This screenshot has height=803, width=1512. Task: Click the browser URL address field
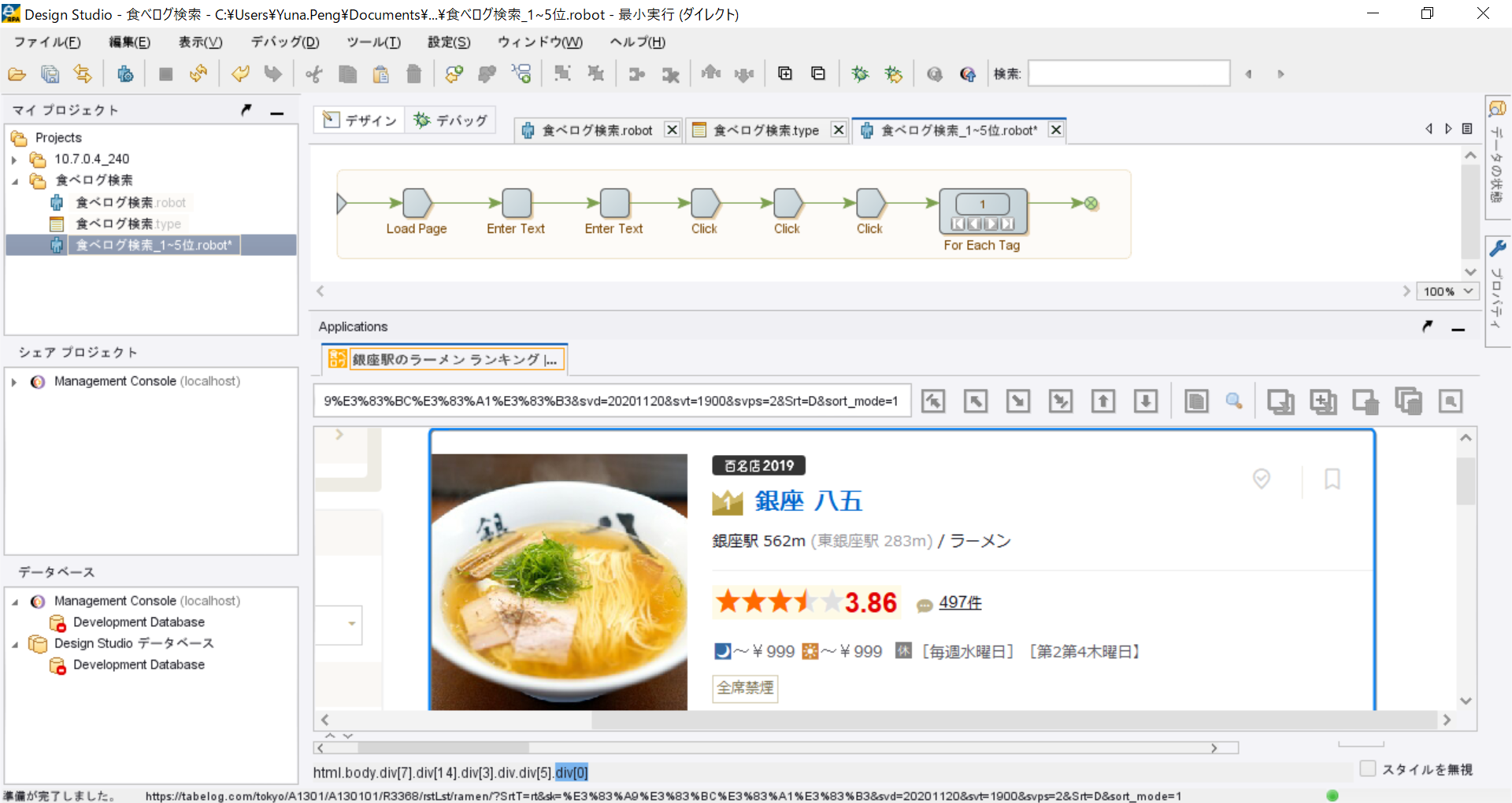pos(612,401)
